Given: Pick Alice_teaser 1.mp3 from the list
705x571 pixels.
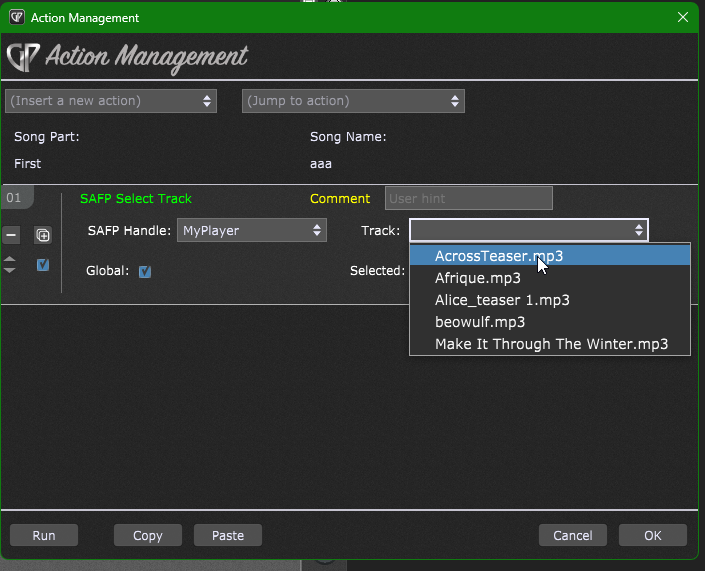Looking at the screenshot, I should point(502,300).
